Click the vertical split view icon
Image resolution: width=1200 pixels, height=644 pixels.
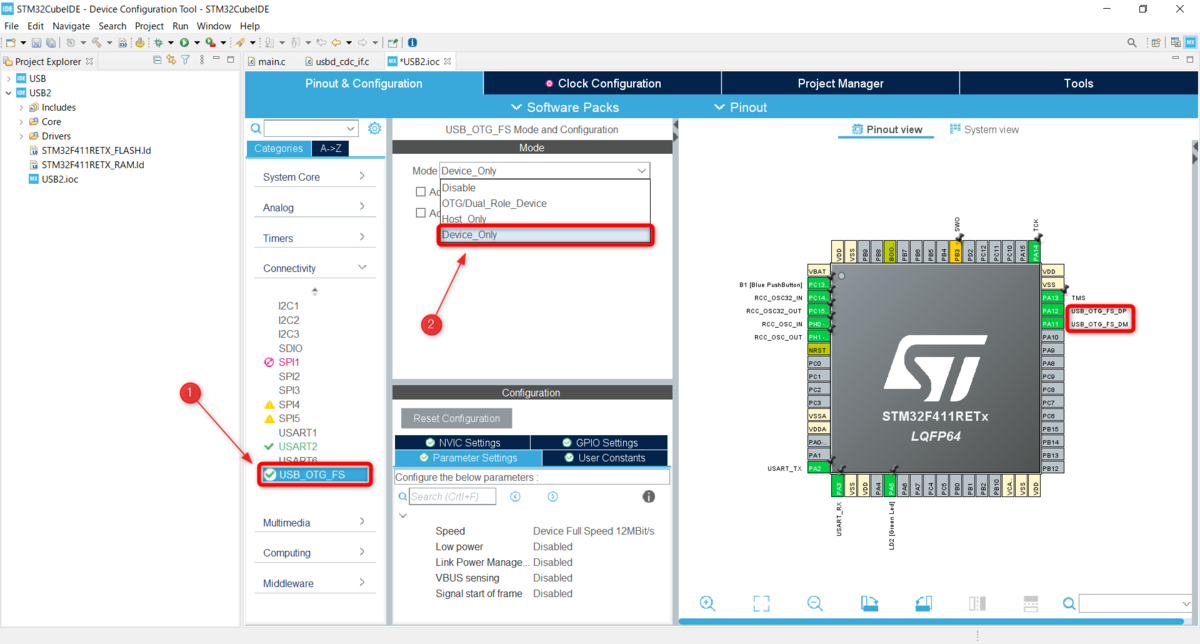click(977, 603)
